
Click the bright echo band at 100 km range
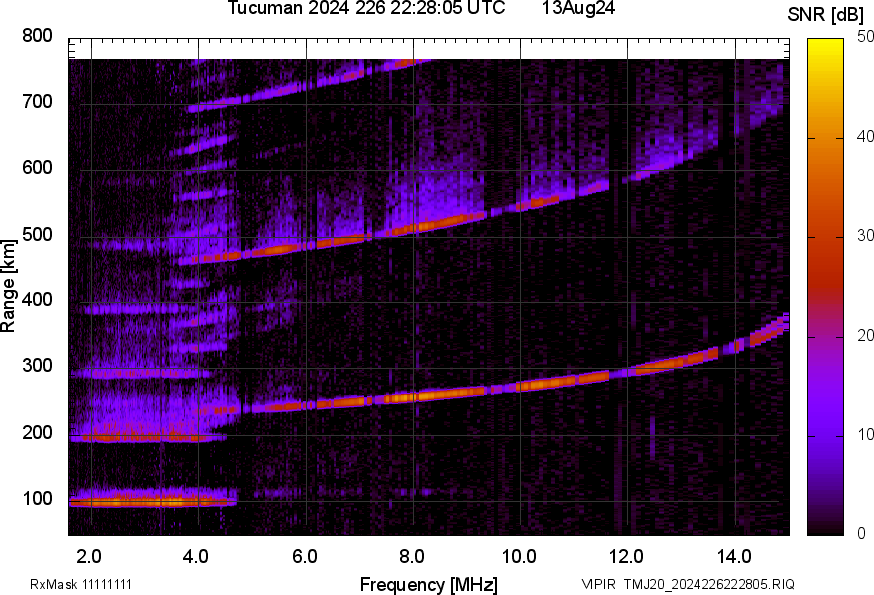pyautogui.click(x=150, y=500)
